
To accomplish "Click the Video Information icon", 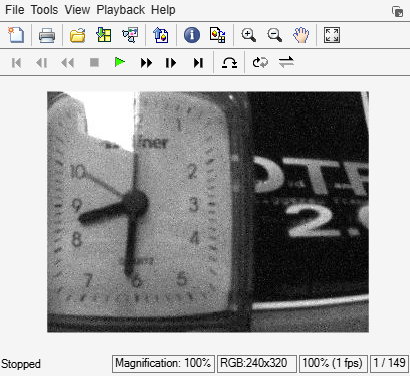I will pyautogui.click(x=192, y=35).
